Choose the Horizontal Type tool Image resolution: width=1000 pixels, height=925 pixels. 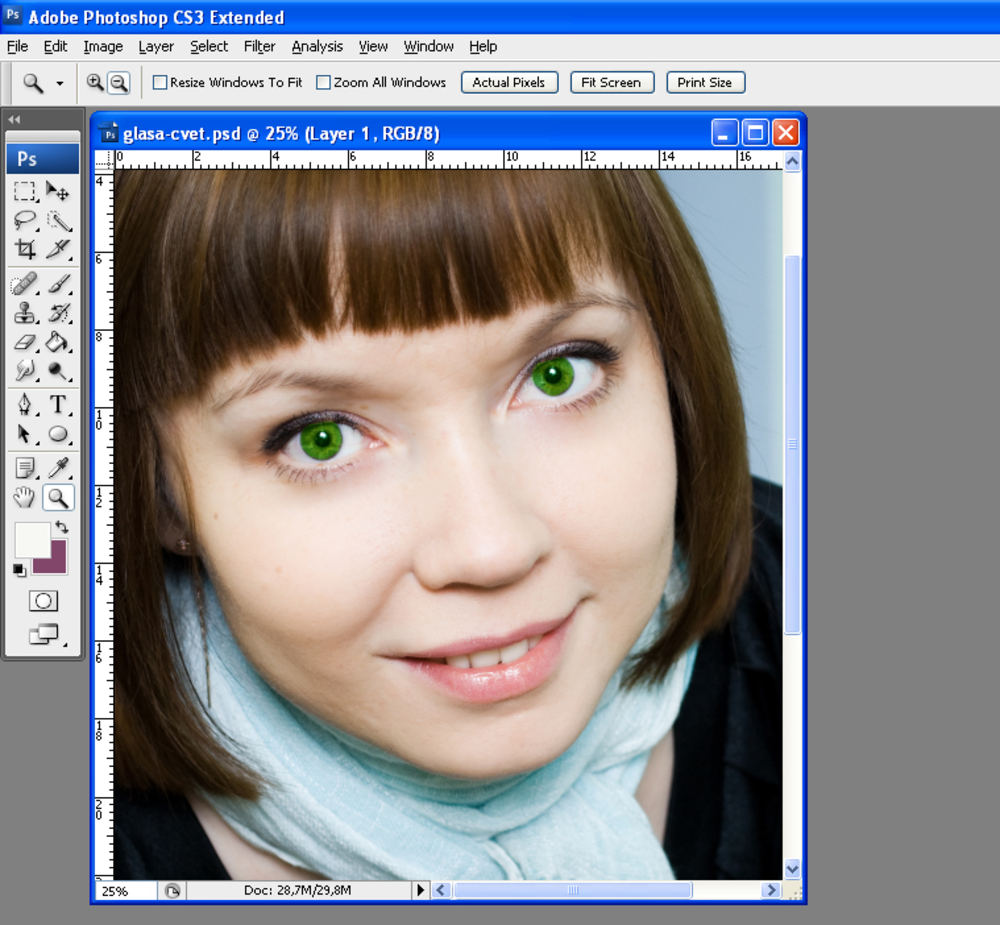pyautogui.click(x=58, y=405)
